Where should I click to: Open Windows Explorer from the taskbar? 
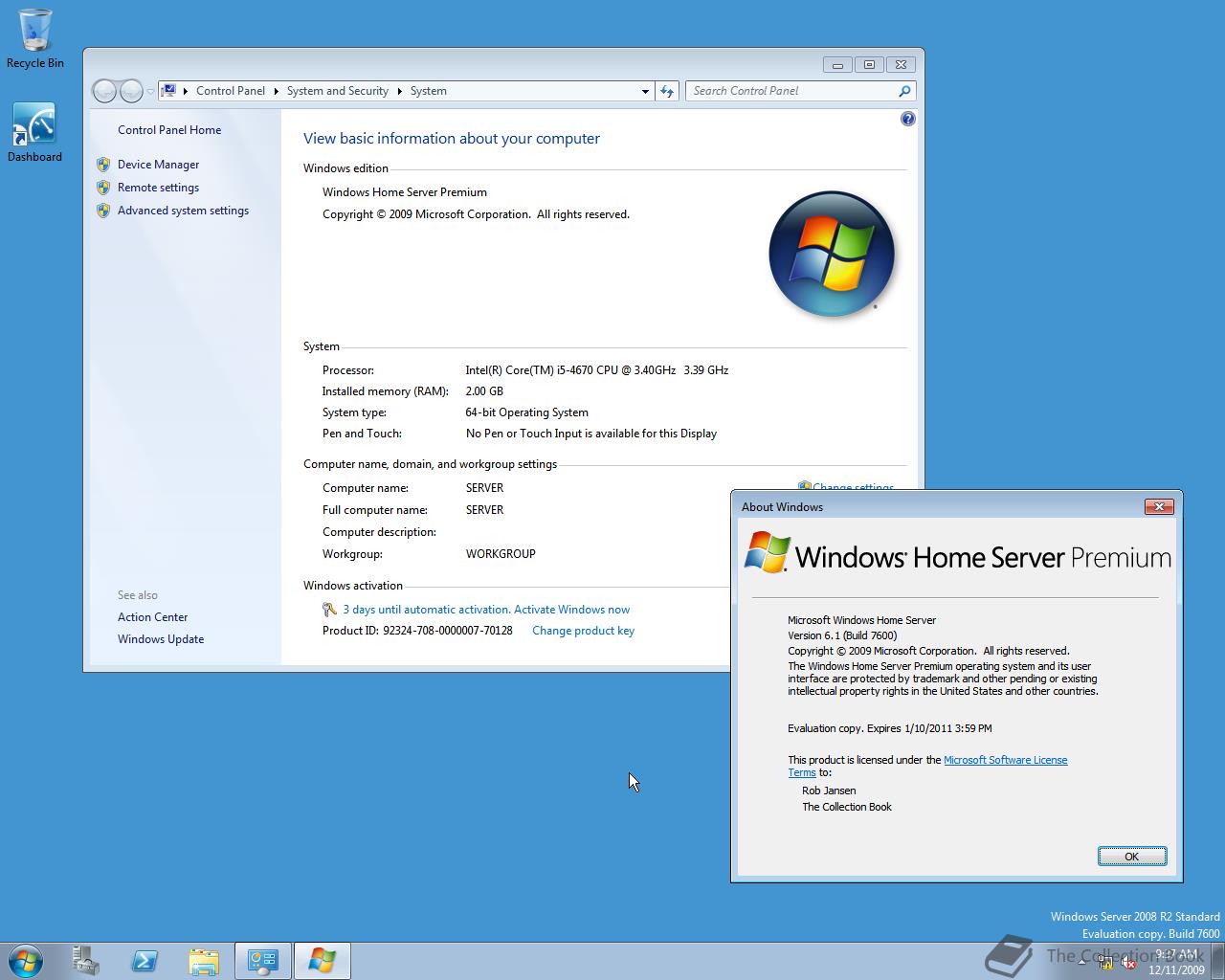click(x=204, y=961)
